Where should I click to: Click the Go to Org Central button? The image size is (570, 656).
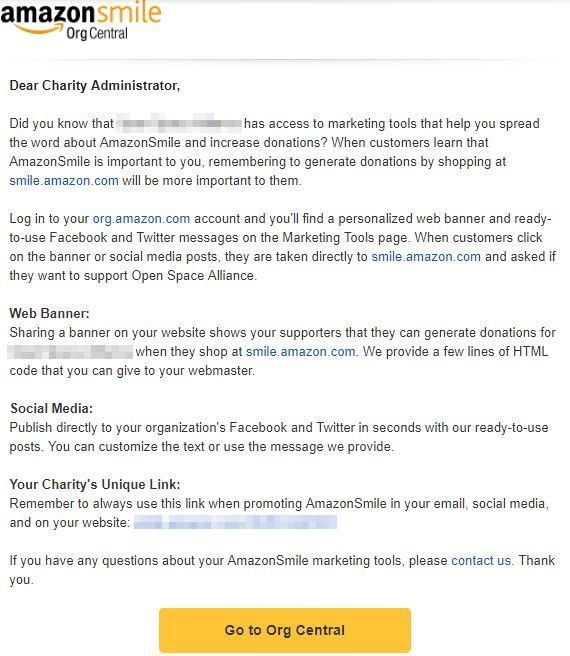tap(285, 630)
